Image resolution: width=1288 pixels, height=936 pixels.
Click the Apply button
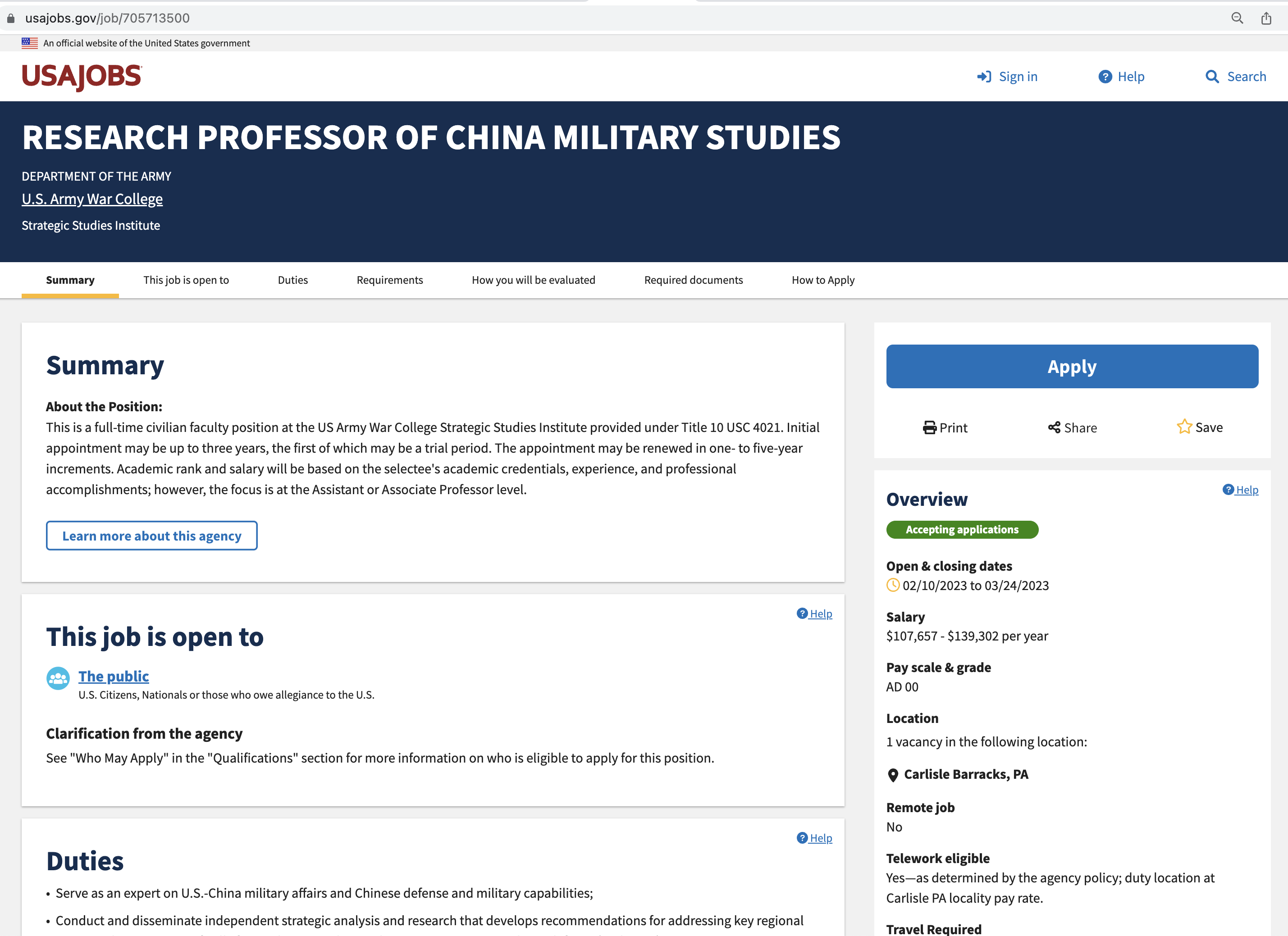(1072, 367)
